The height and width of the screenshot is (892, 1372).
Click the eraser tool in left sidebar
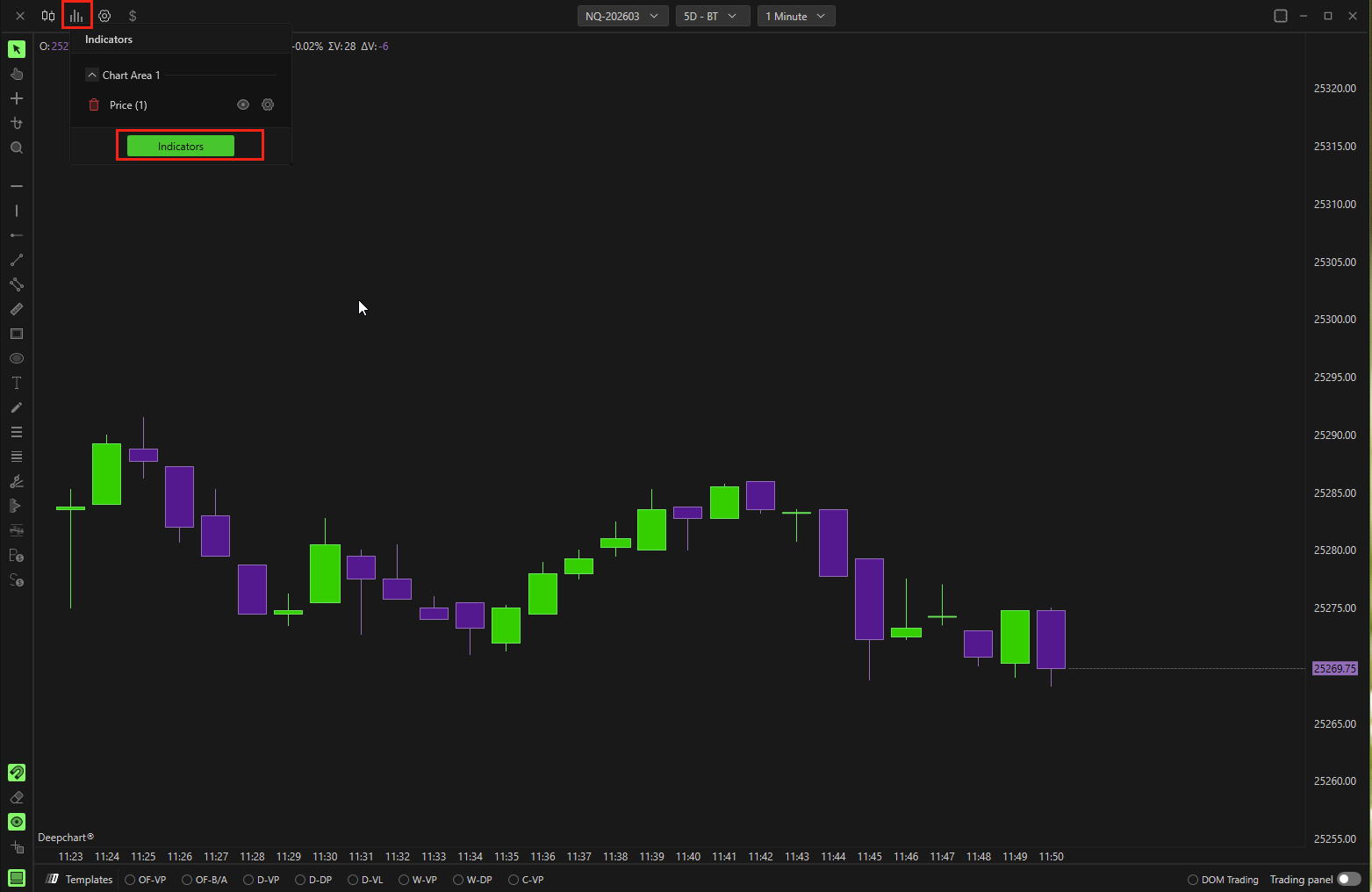click(x=17, y=797)
